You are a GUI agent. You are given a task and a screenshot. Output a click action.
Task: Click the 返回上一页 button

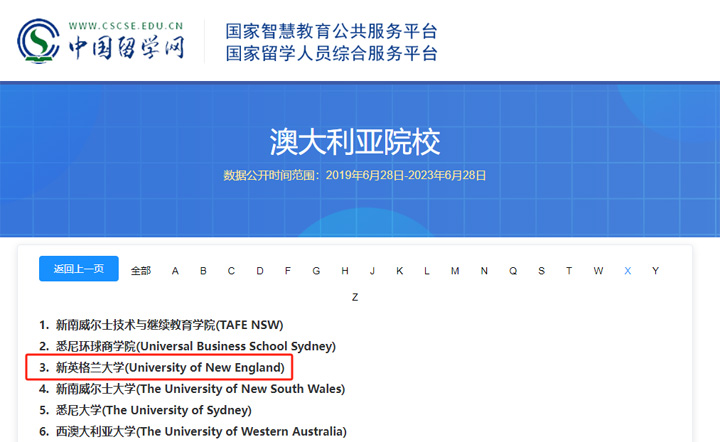coord(79,269)
